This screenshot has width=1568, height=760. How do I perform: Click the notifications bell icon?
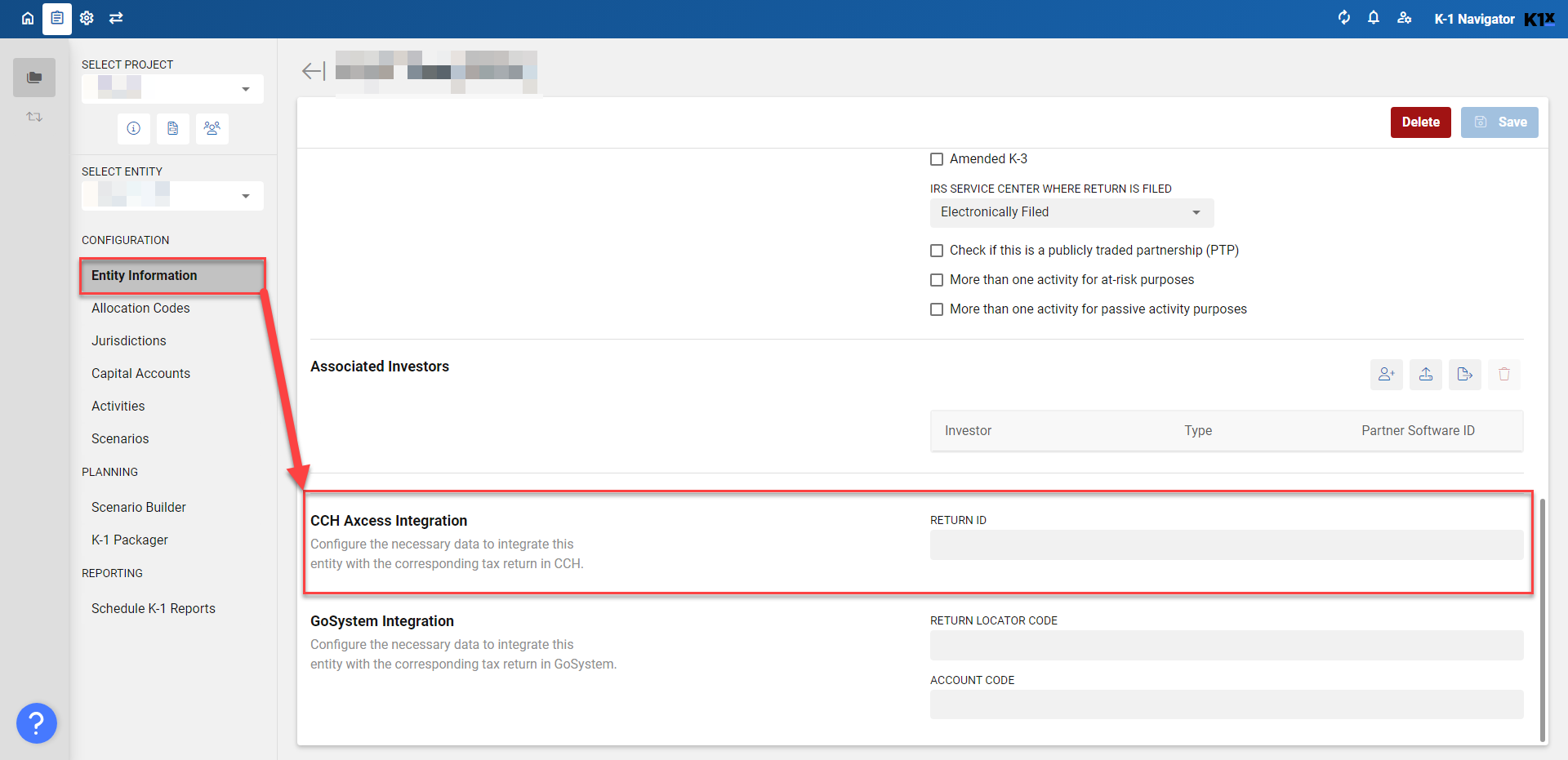[x=1374, y=18]
